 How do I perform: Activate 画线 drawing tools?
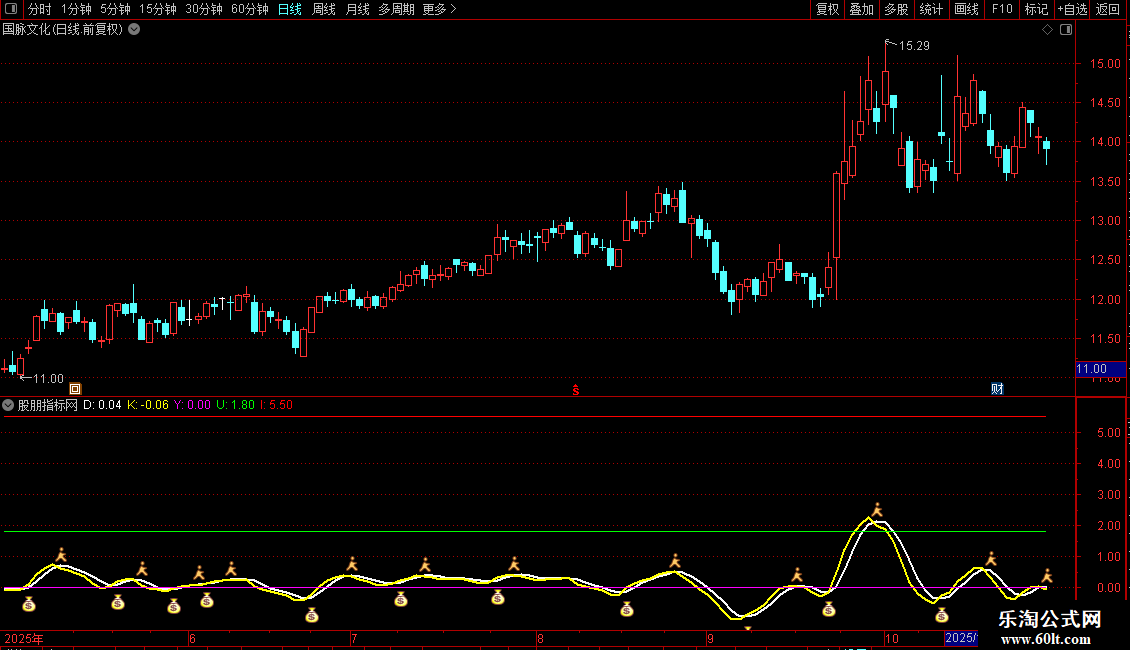pos(966,9)
